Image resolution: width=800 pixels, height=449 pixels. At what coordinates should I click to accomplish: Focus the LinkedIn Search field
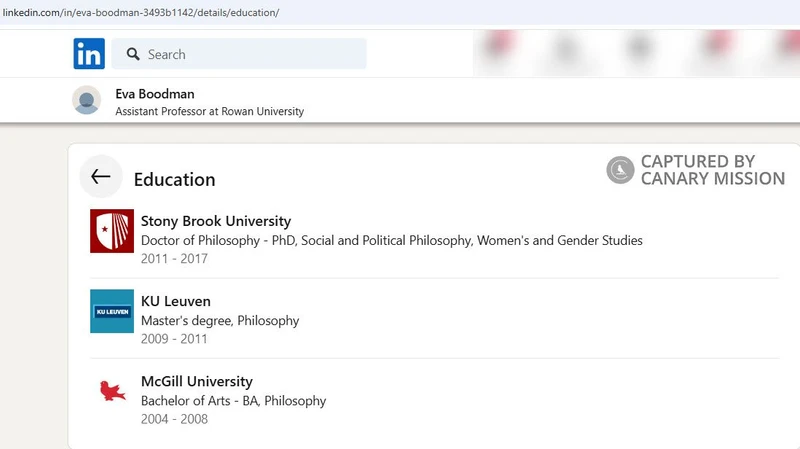tap(239, 54)
